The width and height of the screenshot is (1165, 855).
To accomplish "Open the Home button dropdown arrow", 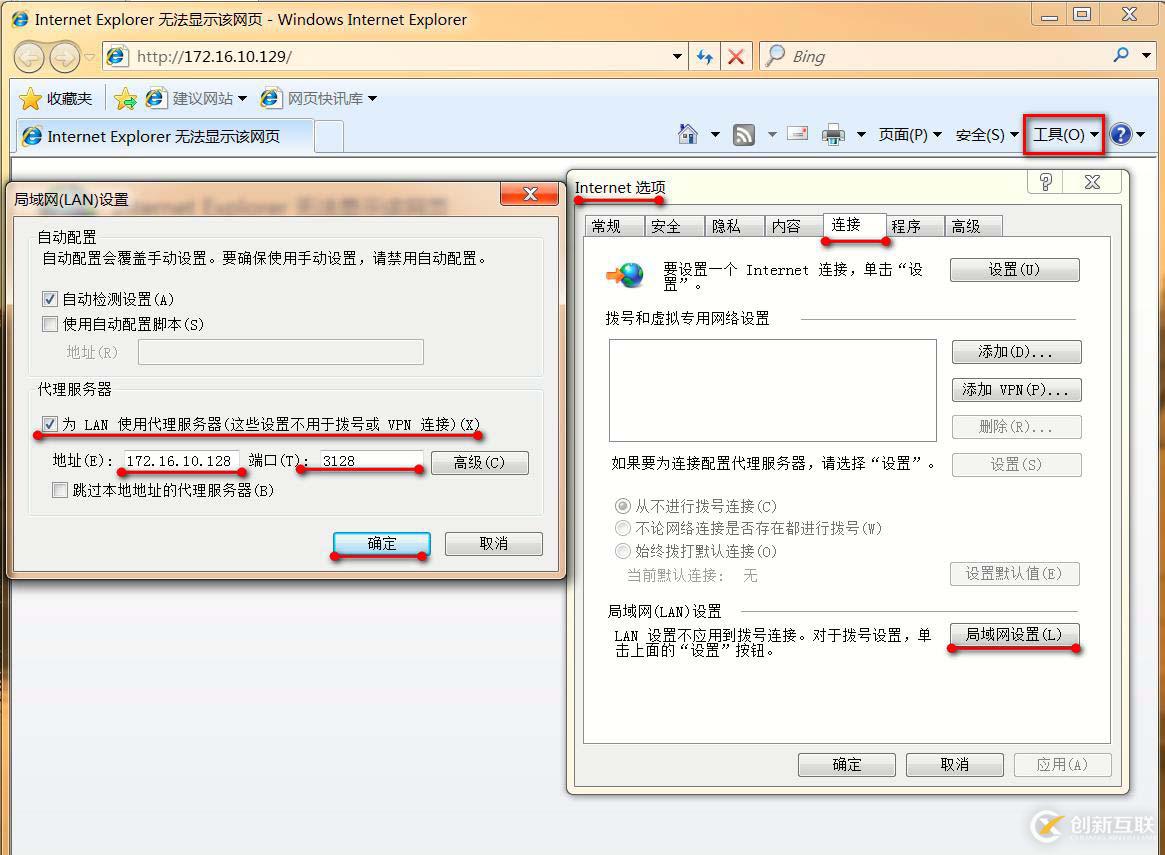I will (715, 134).
